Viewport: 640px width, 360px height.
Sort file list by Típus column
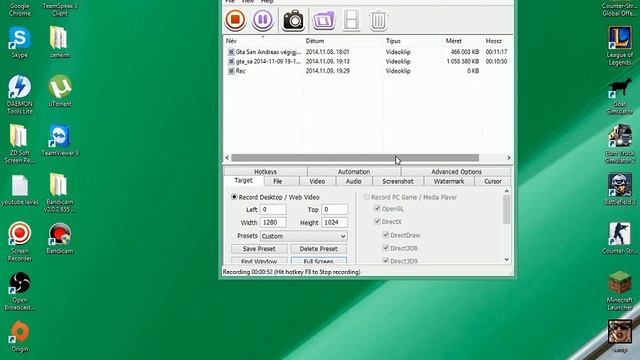pyautogui.click(x=413, y=41)
